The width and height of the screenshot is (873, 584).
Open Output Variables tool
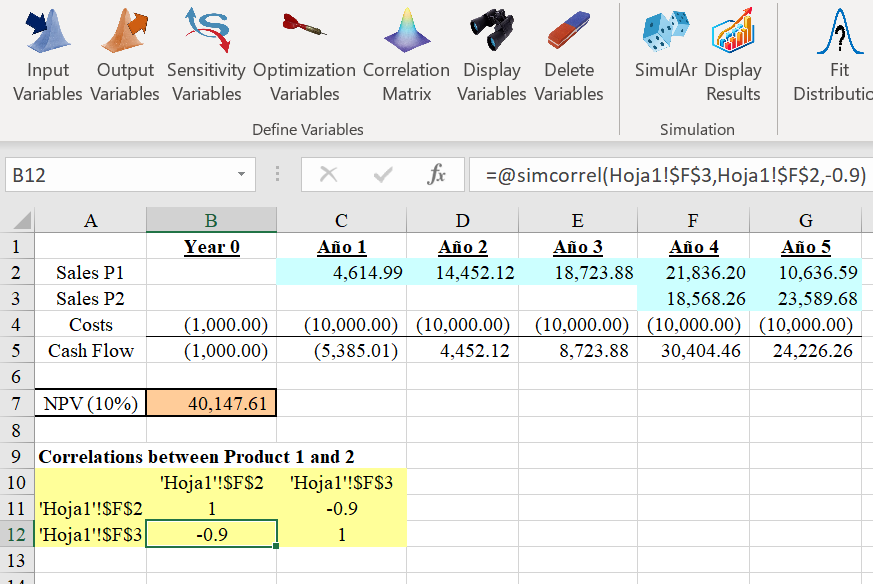coord(125,55)
